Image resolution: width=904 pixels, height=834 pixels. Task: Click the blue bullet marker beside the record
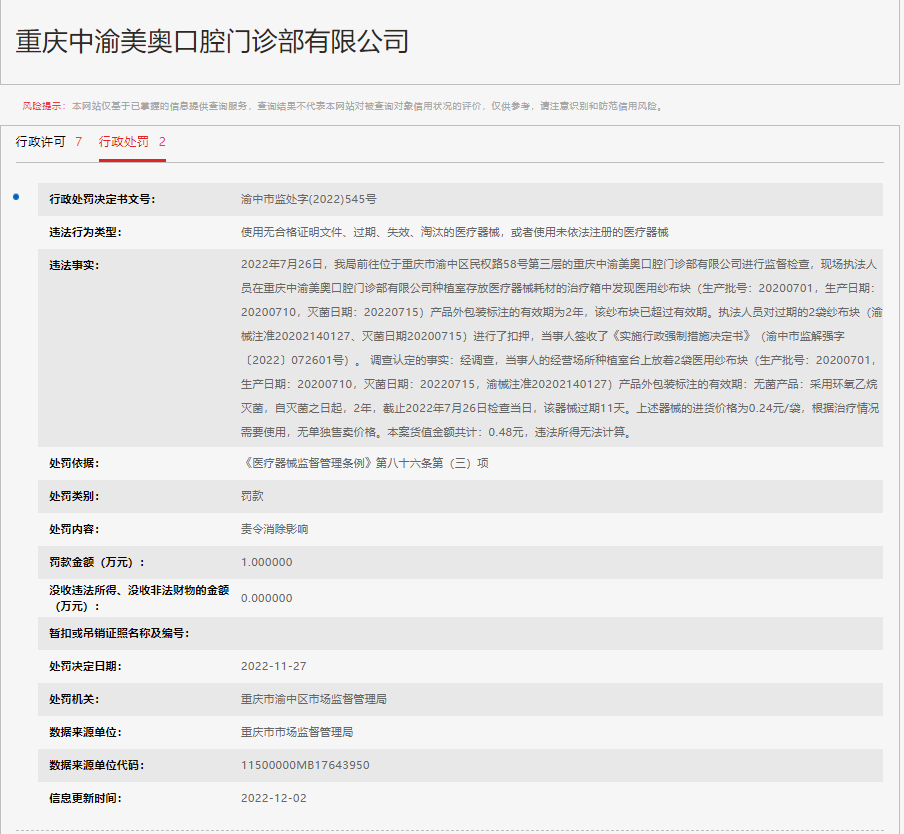point(16,197)
